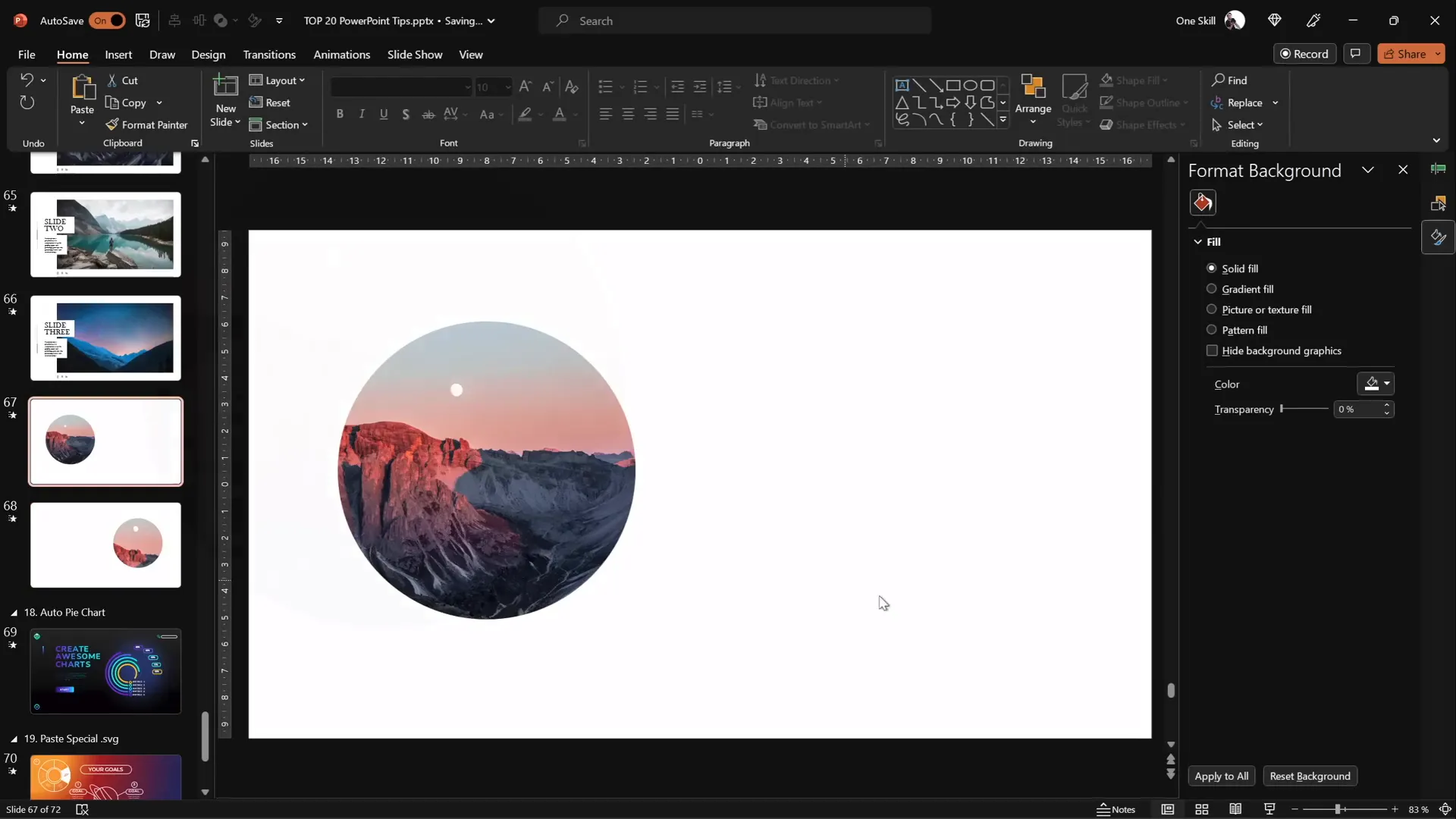This screenshot has height=819, width=1456.
Task: Click the Find magnifier command
Action: click(1229, 80)
